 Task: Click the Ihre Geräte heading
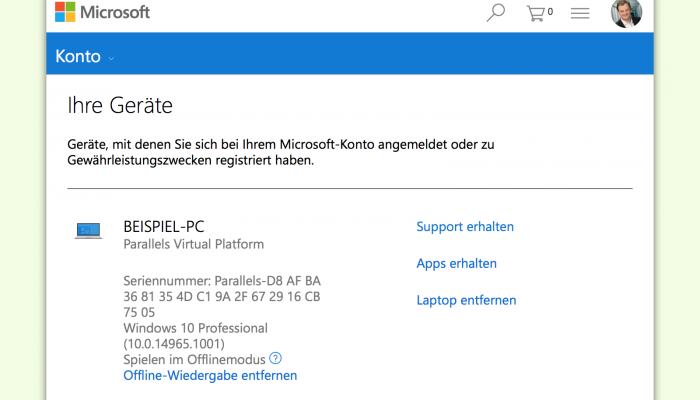120,106
